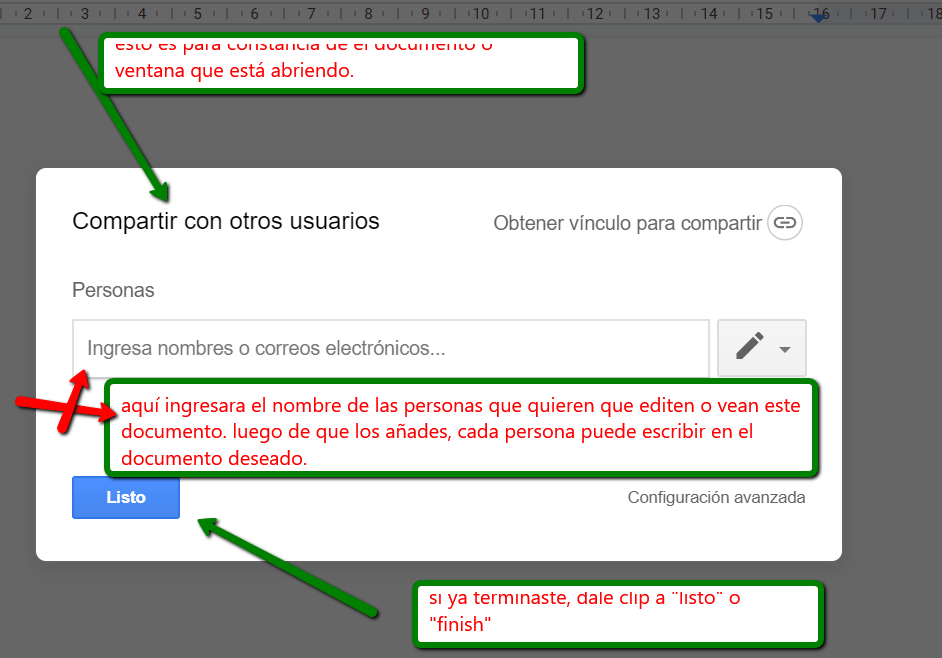Click the Personas label
The image size is (942, 658).
coord(113,290)
